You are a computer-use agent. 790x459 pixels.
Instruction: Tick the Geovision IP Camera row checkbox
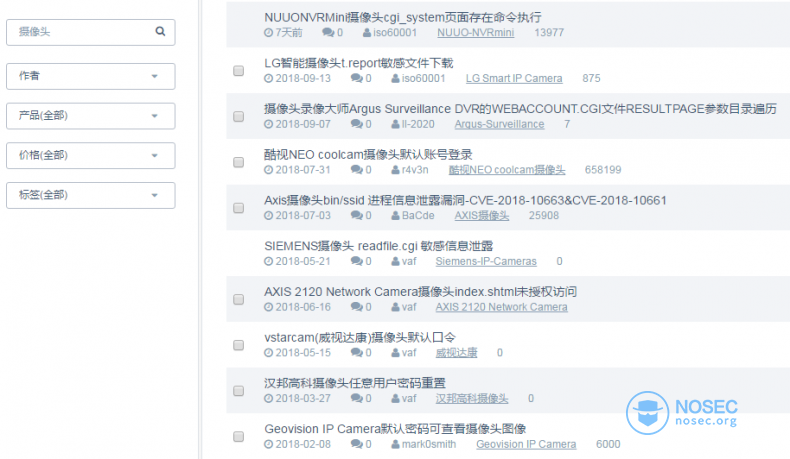pos(238,436)
